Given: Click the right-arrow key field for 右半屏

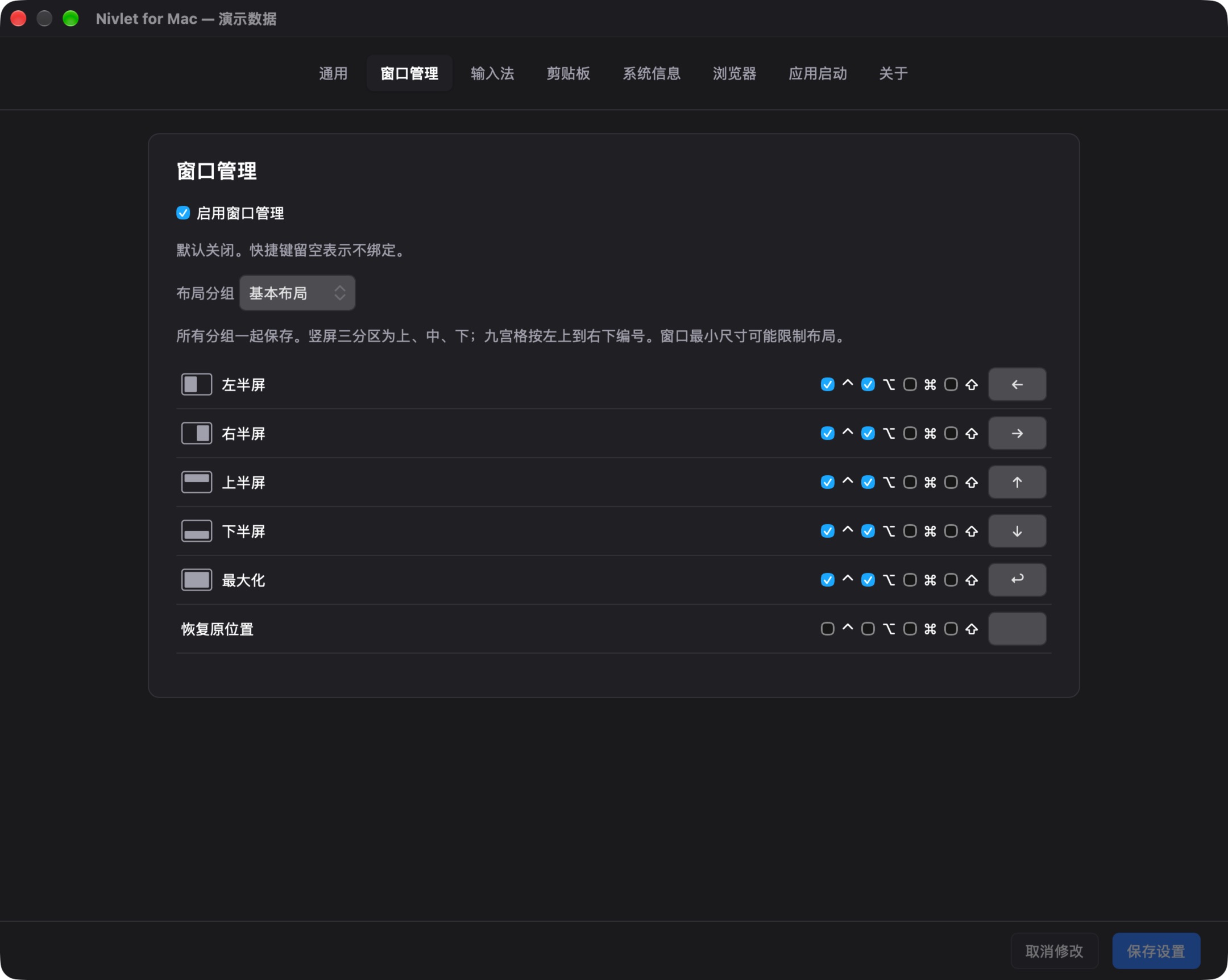Looking at the screenshot, I should tap(1017, 433).
